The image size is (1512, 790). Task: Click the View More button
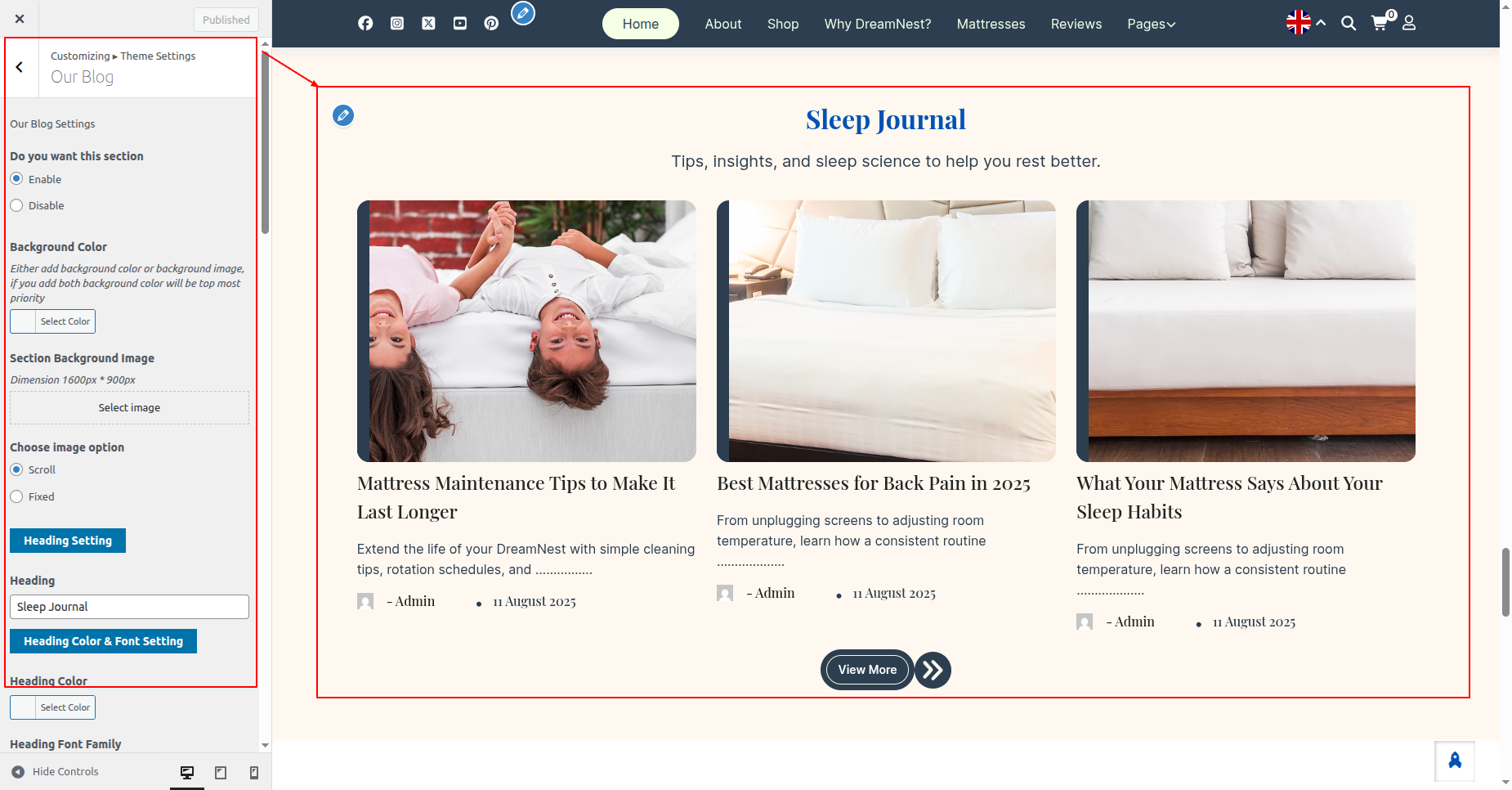(867, 670)
